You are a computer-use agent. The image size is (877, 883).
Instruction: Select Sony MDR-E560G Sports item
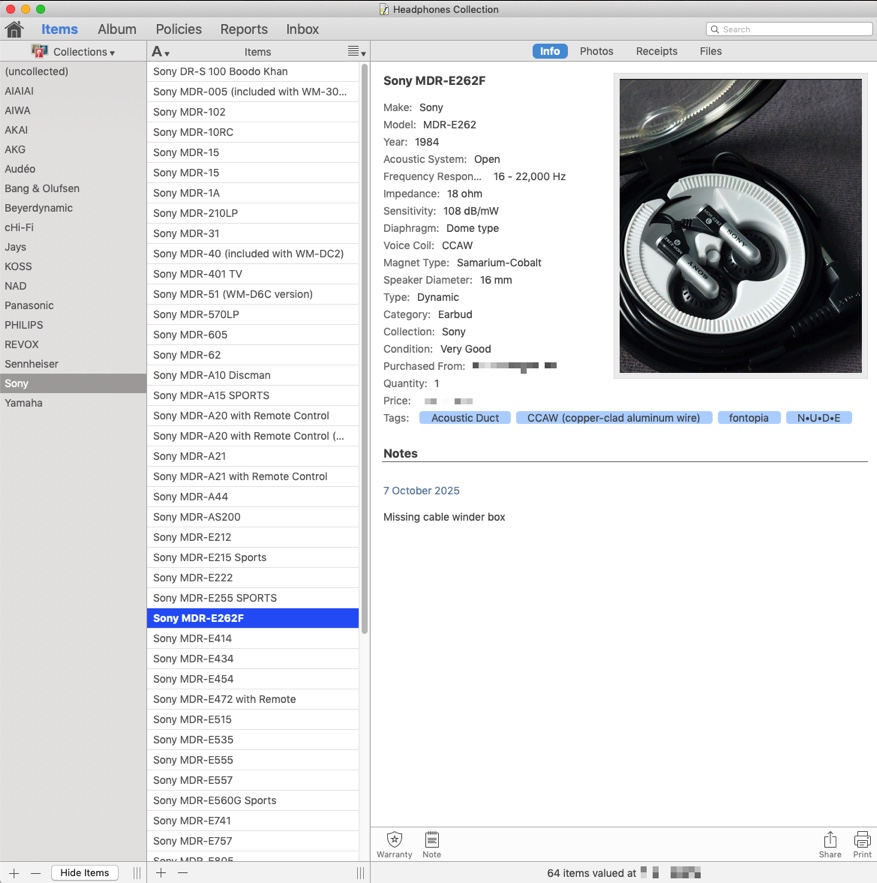pyautogui.click(x=253, y=800)
